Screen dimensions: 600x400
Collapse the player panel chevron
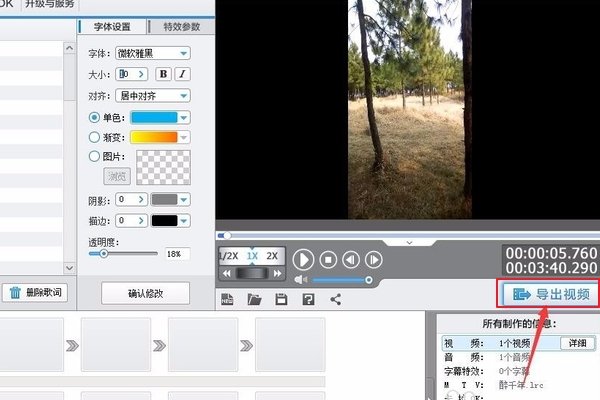(x=409, y=243)
